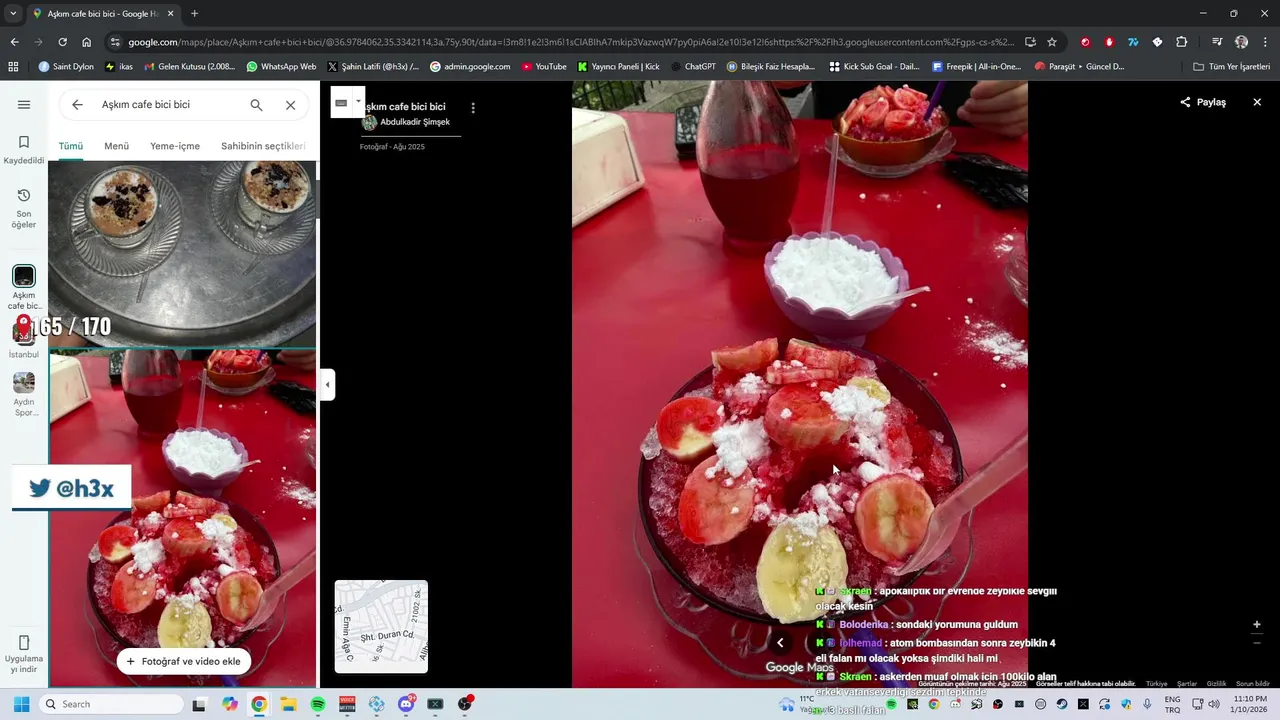Open the browser extensions puzzle icon
The height and width of the screenshot is (720, 1280).
[x=1181, y=42]
